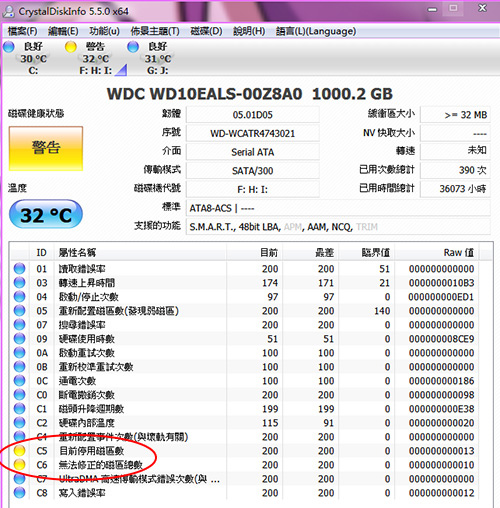The width and height of the screenshot is (500, 508).
Task: Open the 語言(L)(Language) menu
Action: click(x=316, y=31)
